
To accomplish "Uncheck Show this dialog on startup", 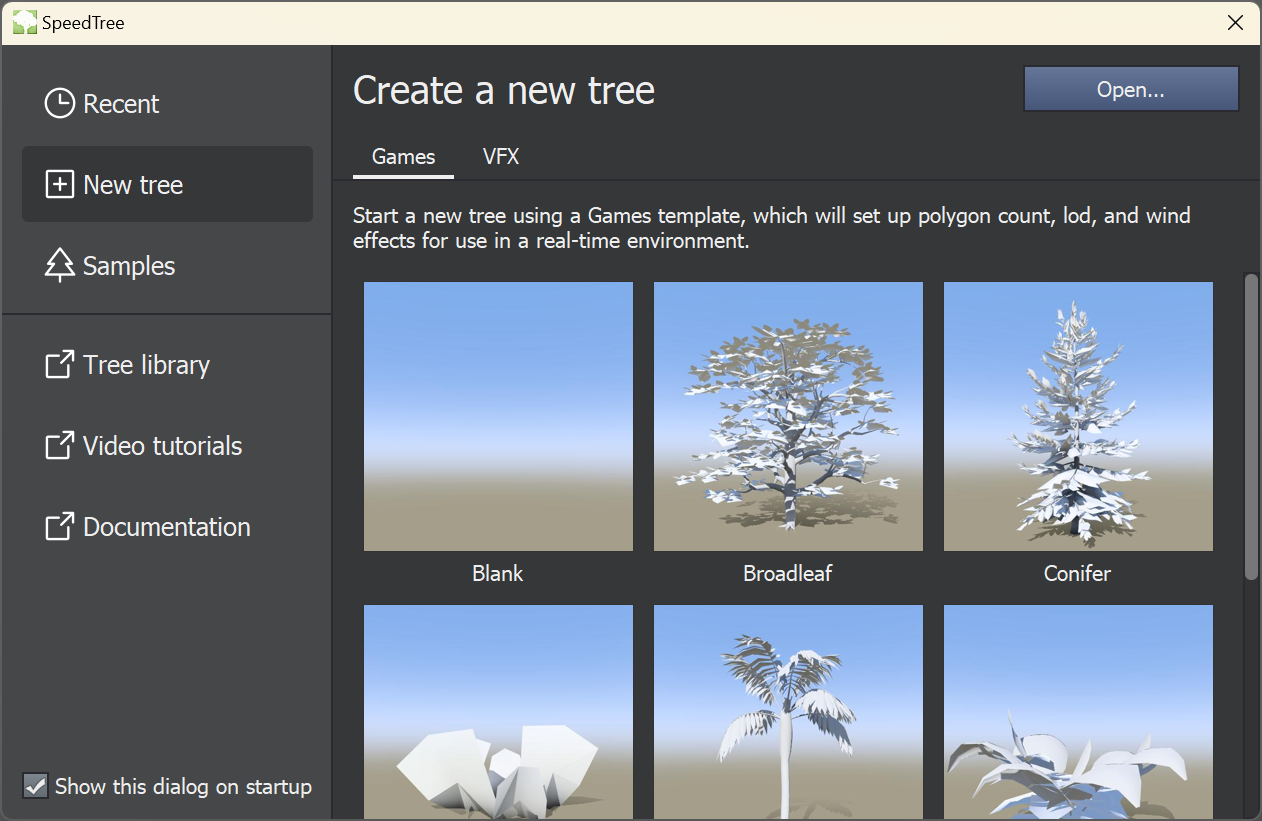I will click(36, 786).
